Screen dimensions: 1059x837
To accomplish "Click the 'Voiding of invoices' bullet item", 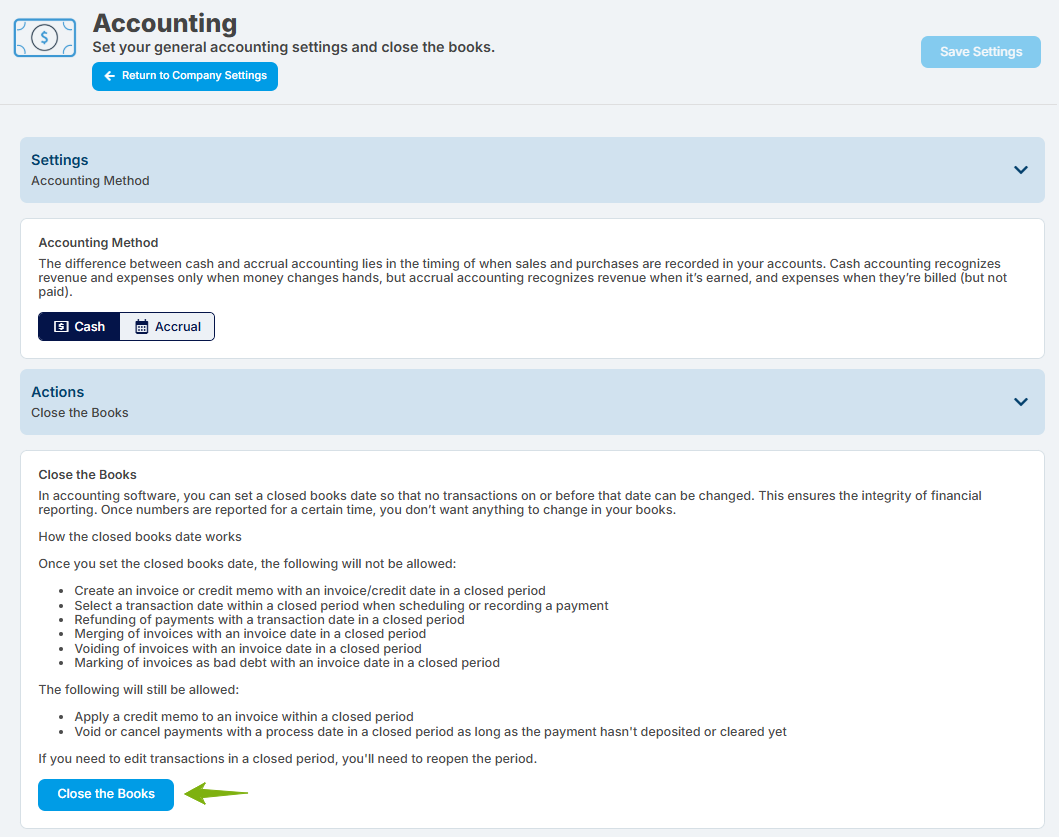I will point(248,649).
